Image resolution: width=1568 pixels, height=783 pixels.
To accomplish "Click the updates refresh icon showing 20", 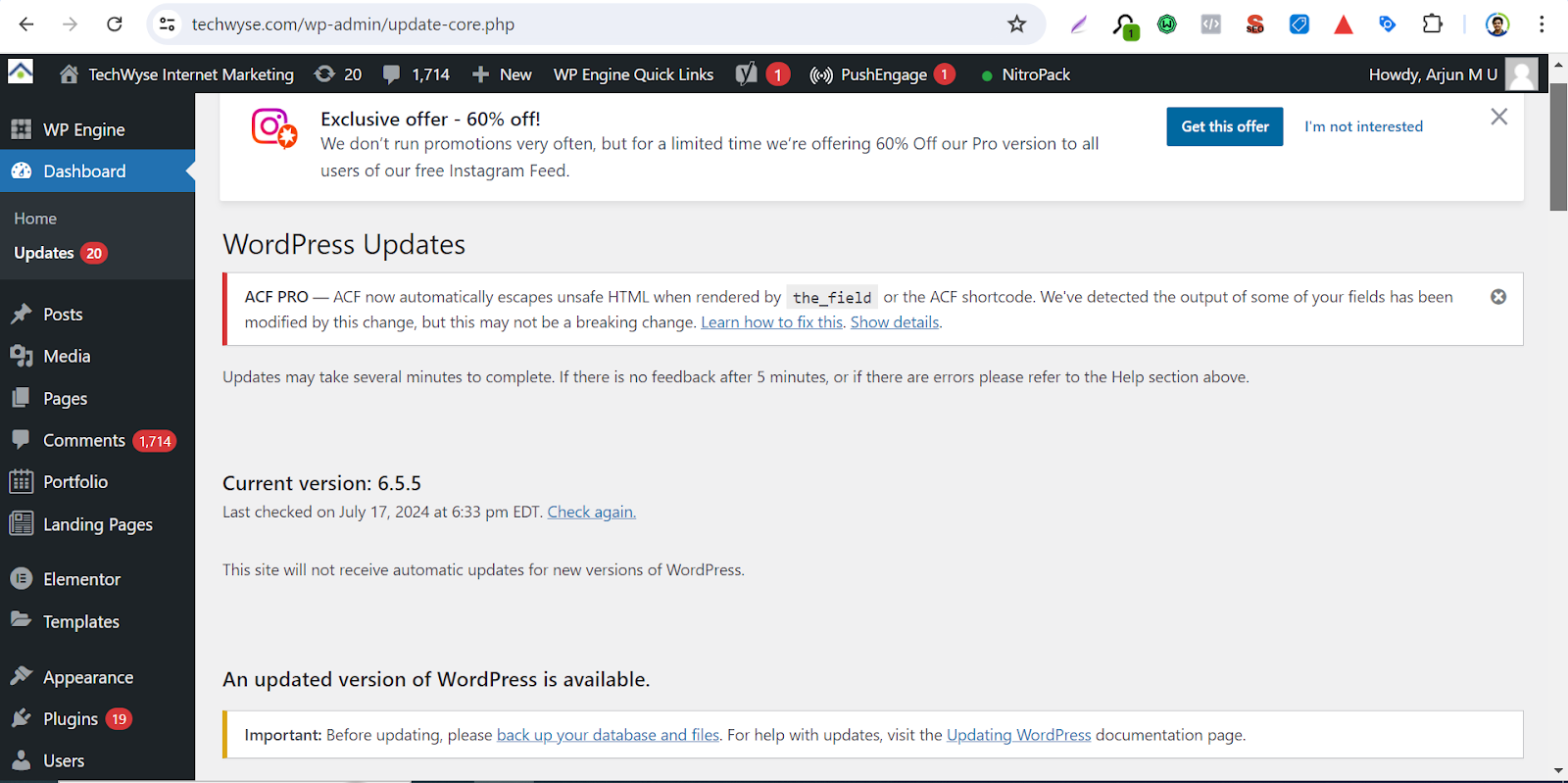I will (324, 74).
